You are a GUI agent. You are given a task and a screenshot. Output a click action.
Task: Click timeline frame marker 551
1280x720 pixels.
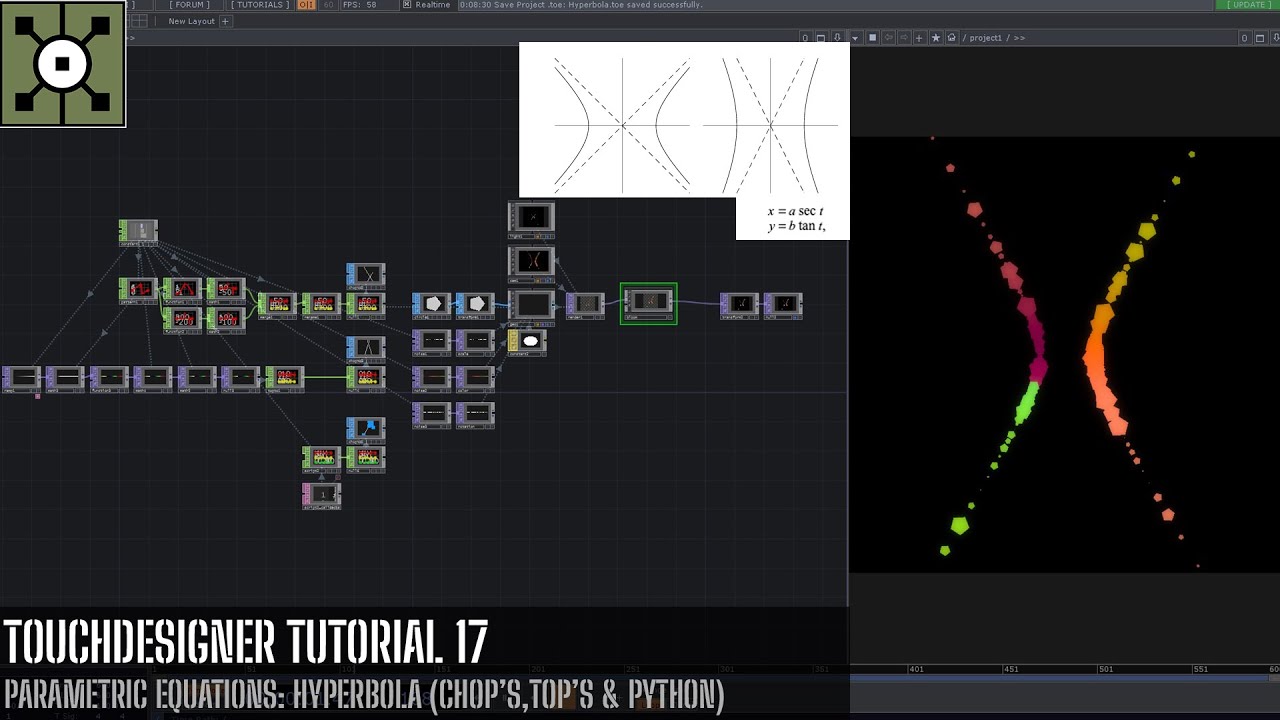(x=1202, y=669)
